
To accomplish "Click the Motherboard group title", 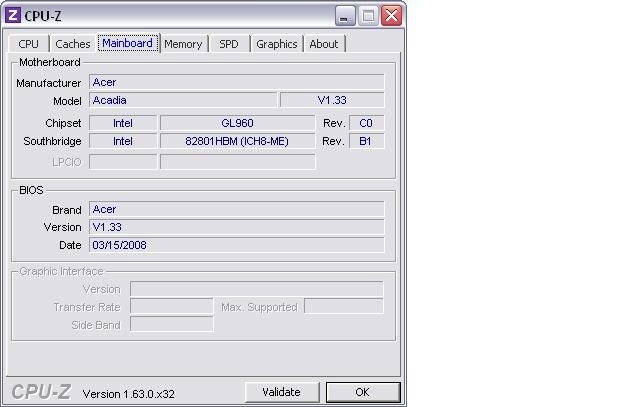I will (50, 62).
